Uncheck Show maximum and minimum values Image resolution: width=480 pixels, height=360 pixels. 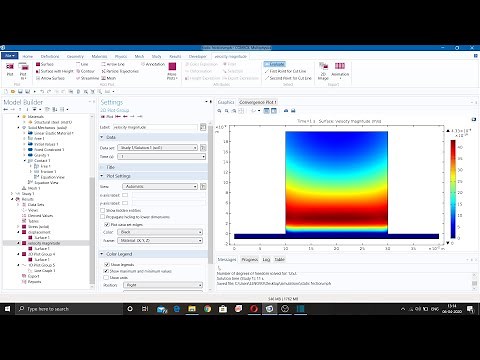[106, 271]
